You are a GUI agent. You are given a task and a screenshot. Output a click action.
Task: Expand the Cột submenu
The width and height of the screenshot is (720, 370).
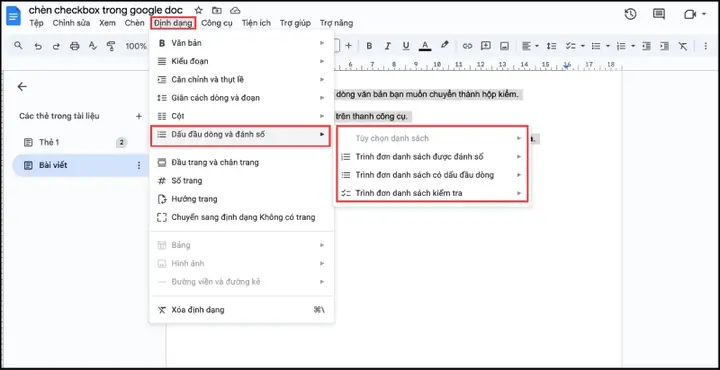[x=242, y=116]
